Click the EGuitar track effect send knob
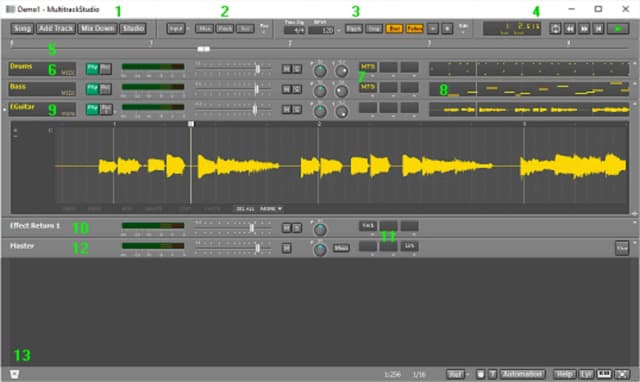The height and width of the screenshot is (382, 640). [x=342, y=111]
